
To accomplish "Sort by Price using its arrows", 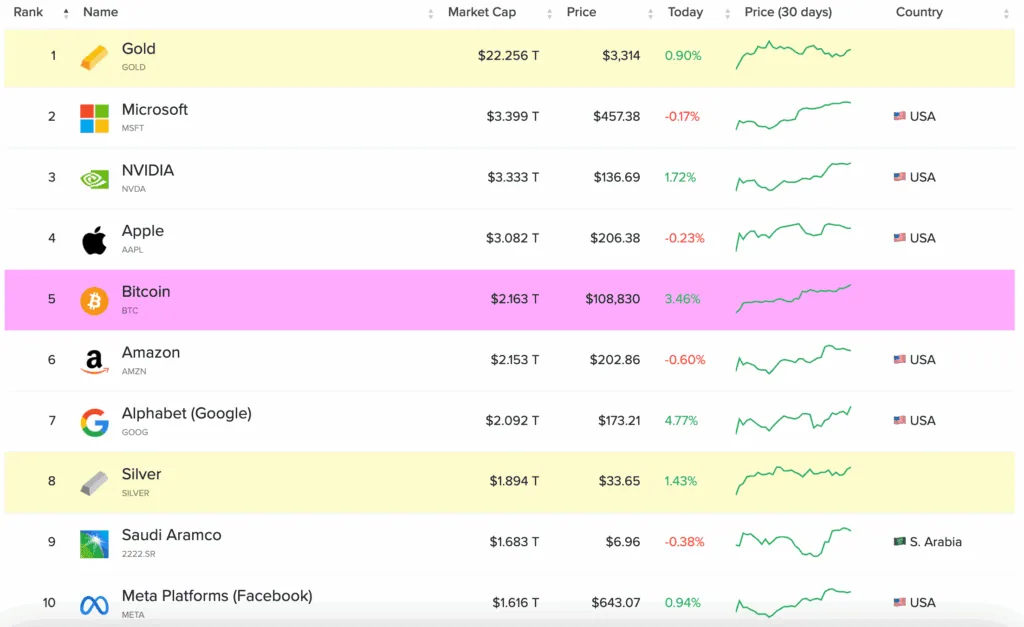I will click(x=650, y=13).
